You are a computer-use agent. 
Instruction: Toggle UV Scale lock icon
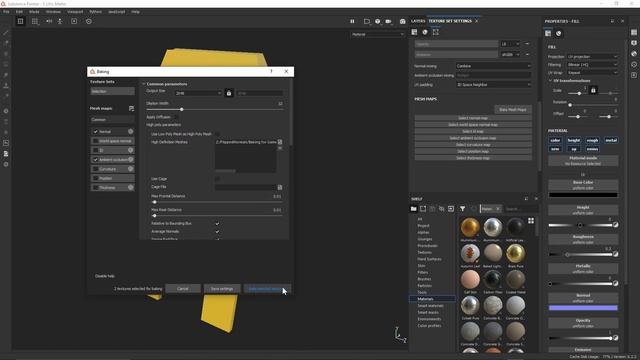pos(593,90)
